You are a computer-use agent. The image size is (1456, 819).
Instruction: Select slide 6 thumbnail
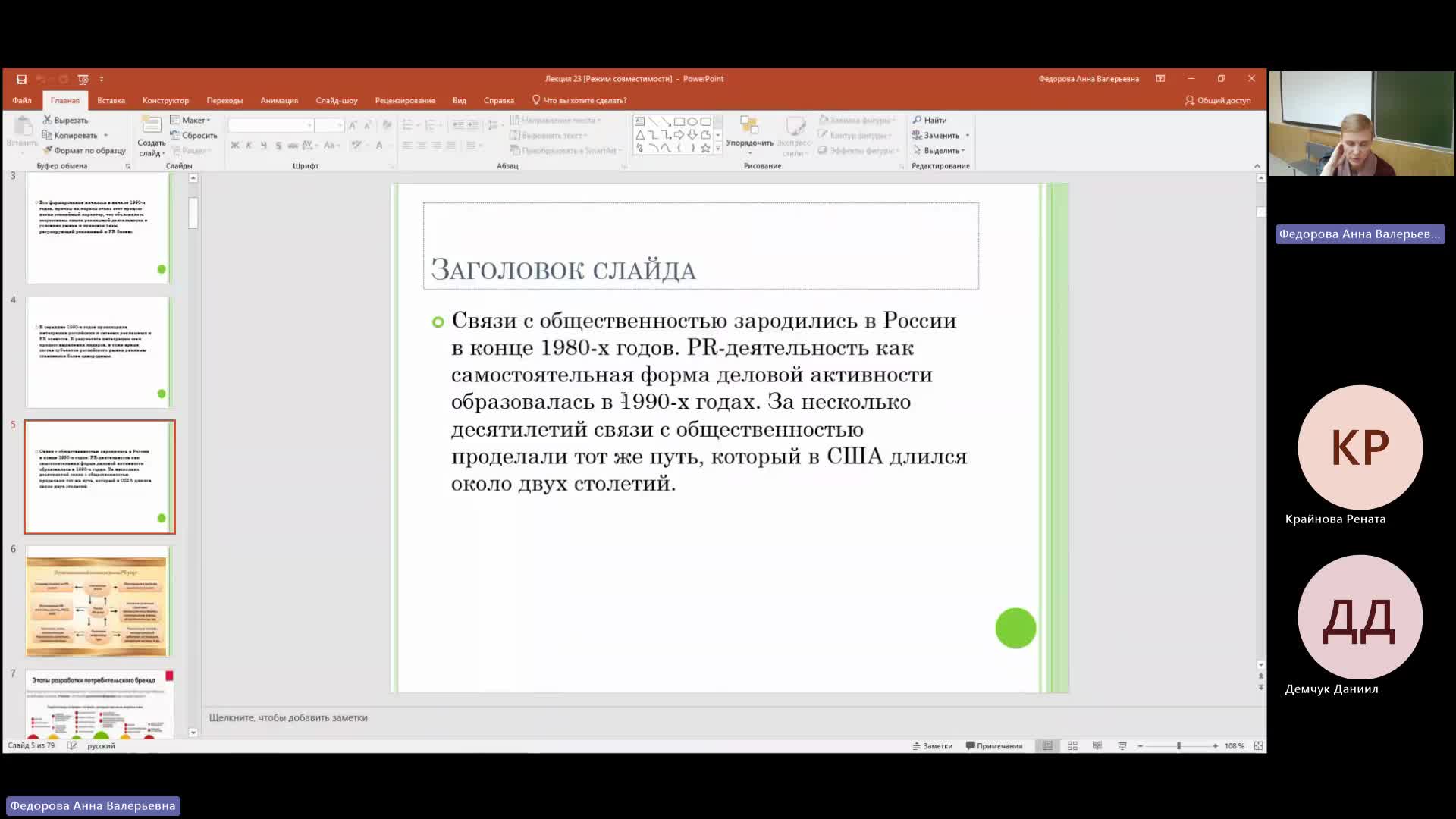[x=99, y=601]
